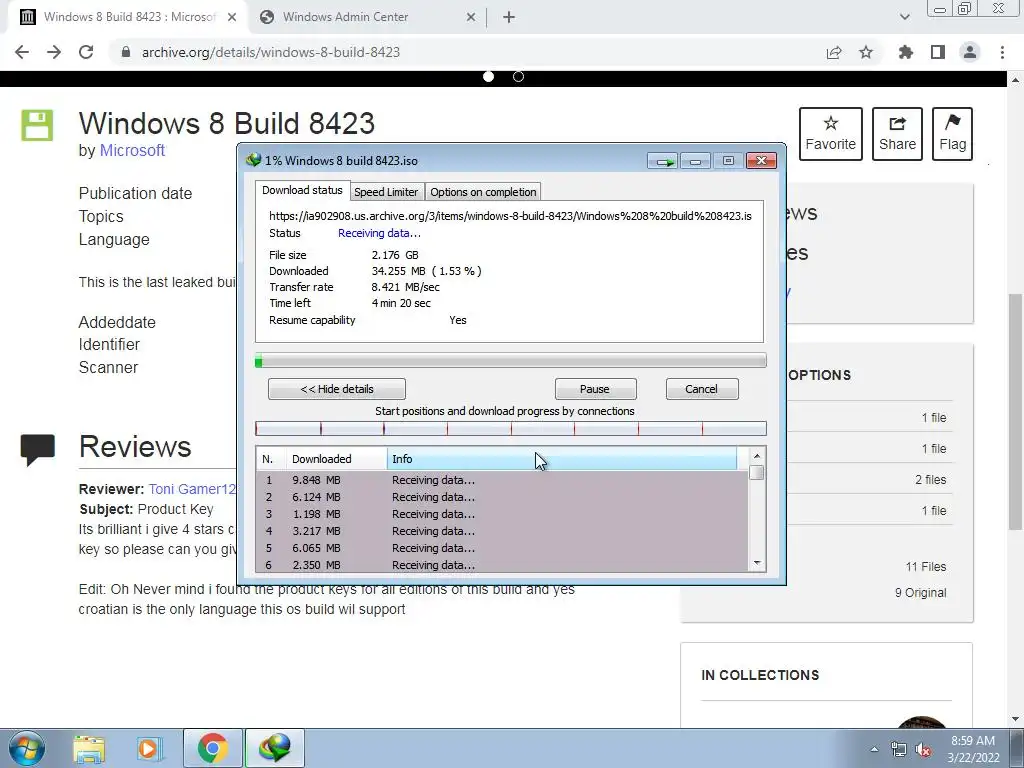This screenshot has height=768, width=1024.
Task: Open the share-this-page icon in the address bar
Action: pos(834,52)
